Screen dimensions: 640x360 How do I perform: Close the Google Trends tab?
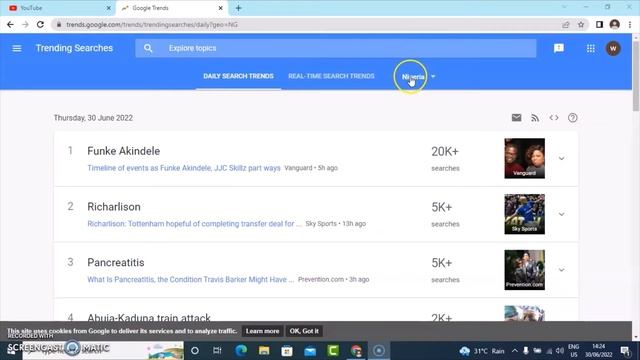pyautogui.click(x=220, y=8)
